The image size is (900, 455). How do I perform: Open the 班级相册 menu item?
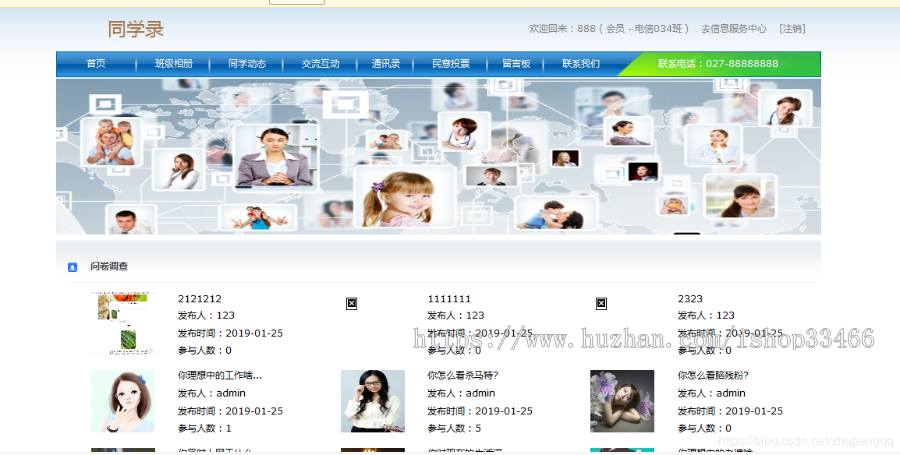click(x=173, y=64)
